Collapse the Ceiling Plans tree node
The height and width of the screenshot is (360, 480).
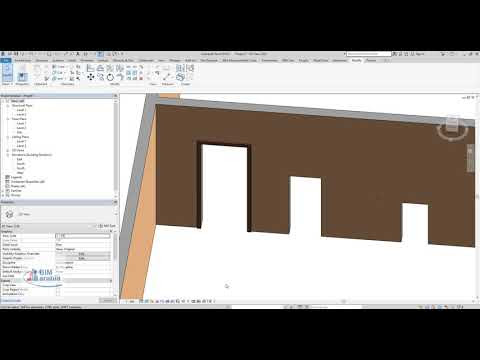[x=8, y=137]
